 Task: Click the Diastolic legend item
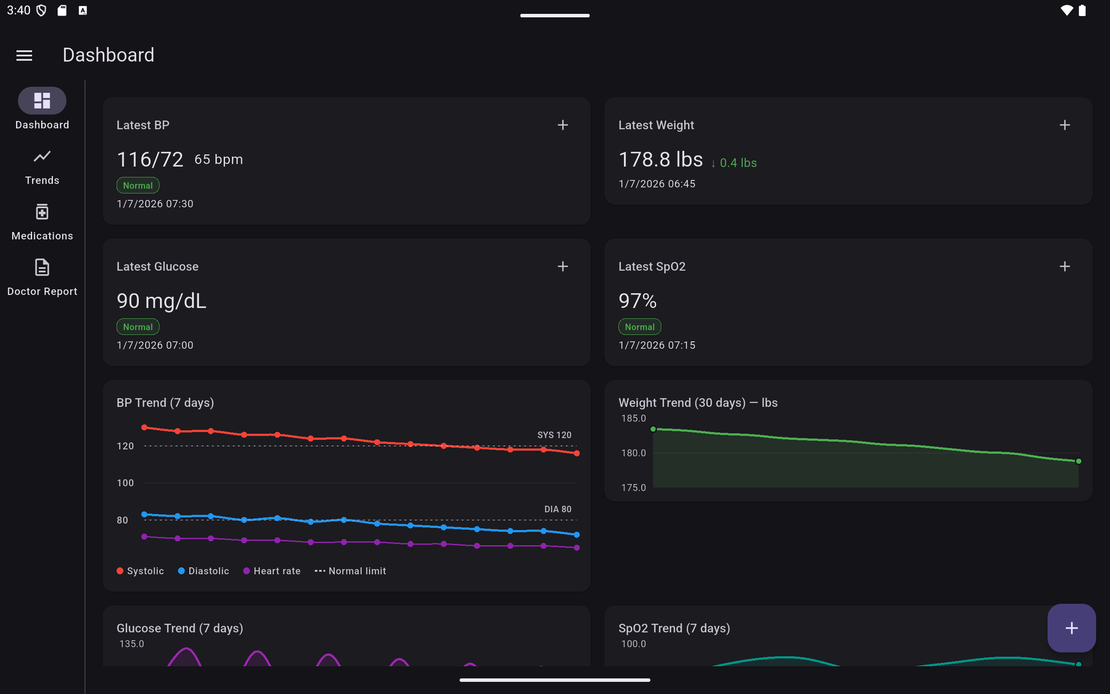[x=203, y=571]
